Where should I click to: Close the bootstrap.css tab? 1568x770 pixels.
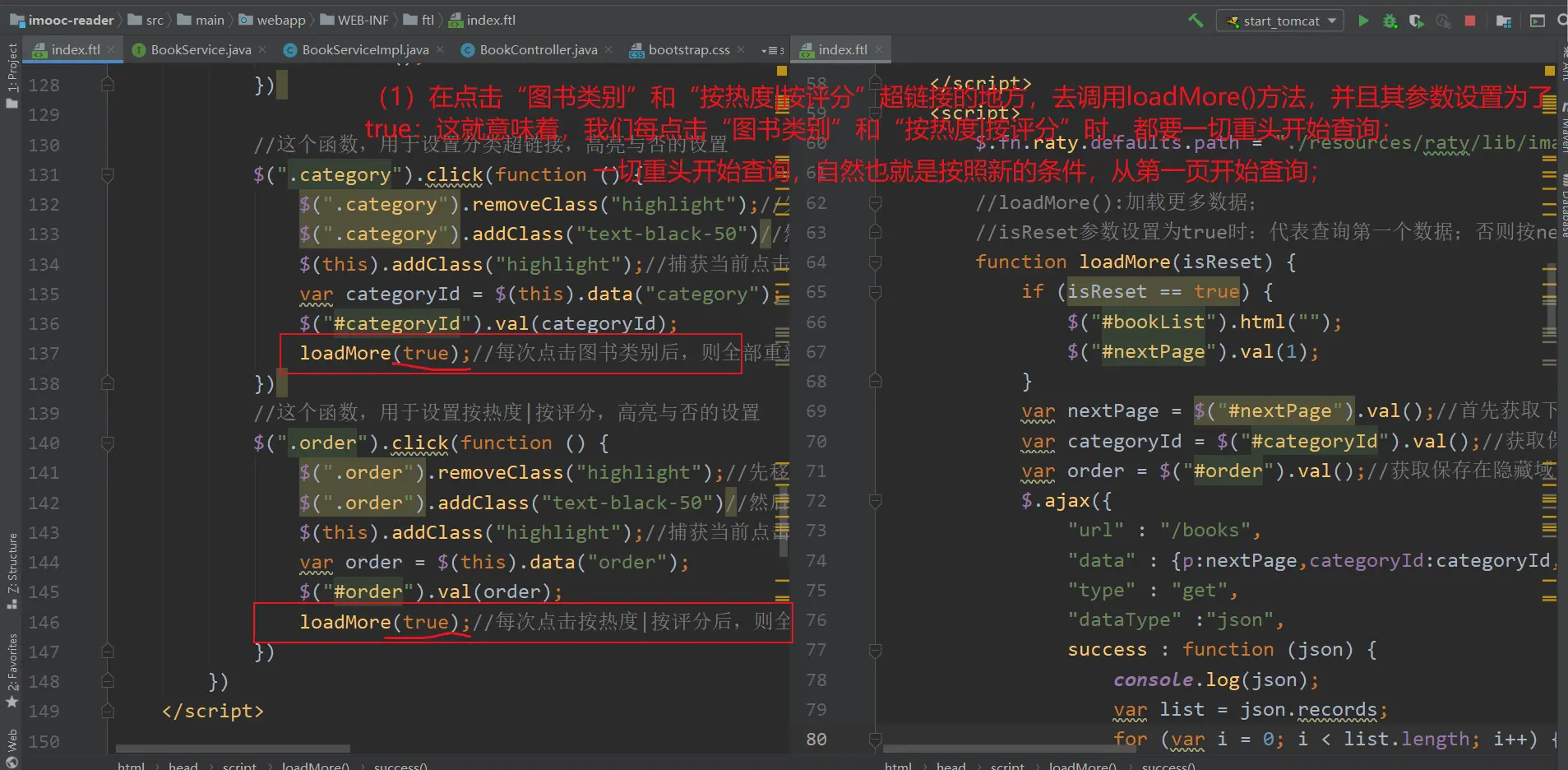741,50
